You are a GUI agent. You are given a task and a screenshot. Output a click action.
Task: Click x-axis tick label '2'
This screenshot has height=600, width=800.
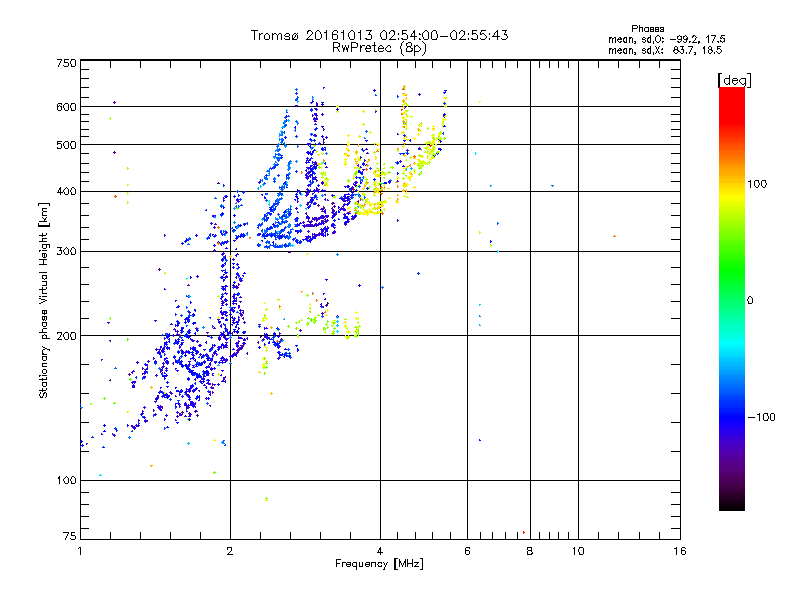click(x=230, y=551)
